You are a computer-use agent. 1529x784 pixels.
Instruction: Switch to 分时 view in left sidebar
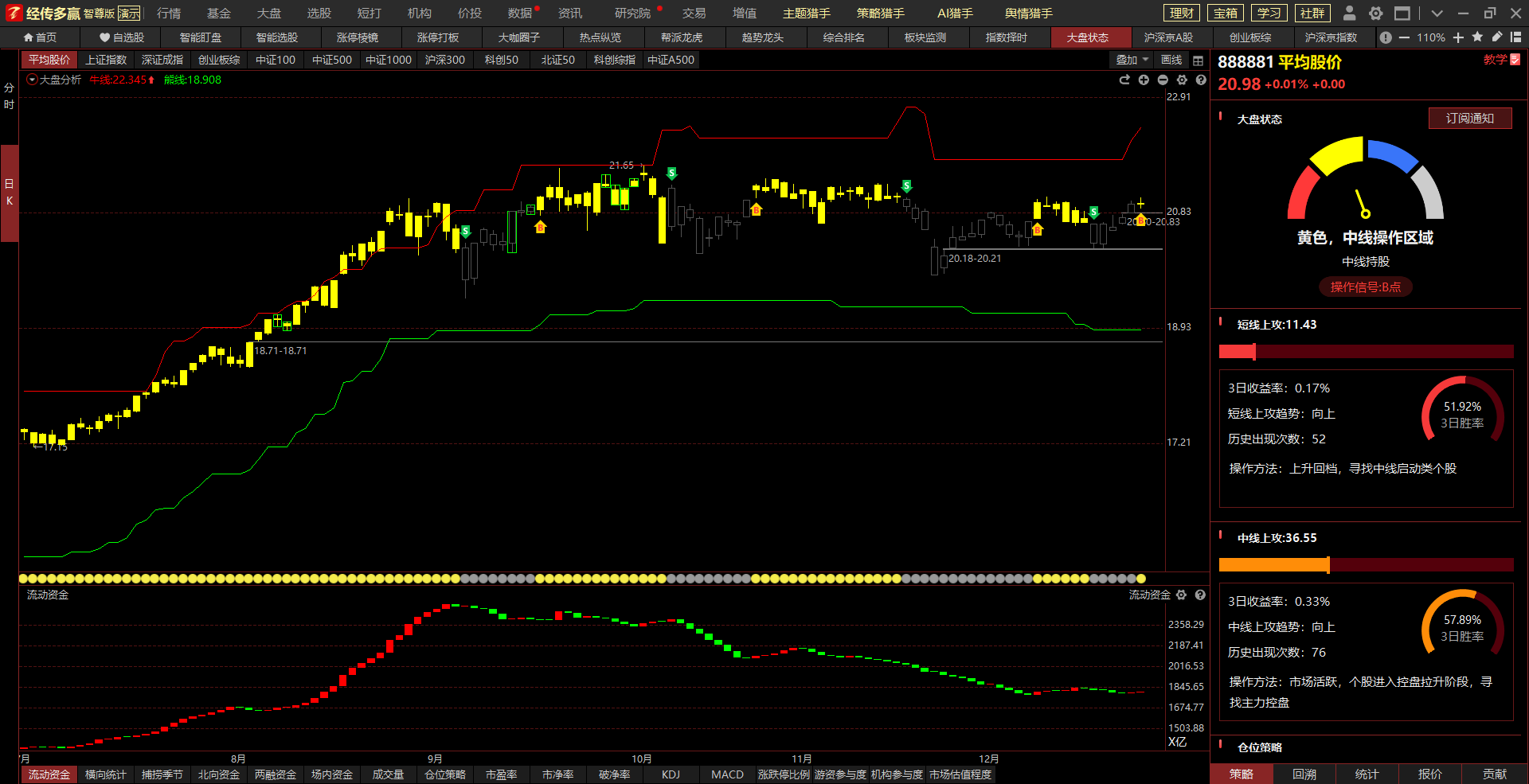[10, 96]
